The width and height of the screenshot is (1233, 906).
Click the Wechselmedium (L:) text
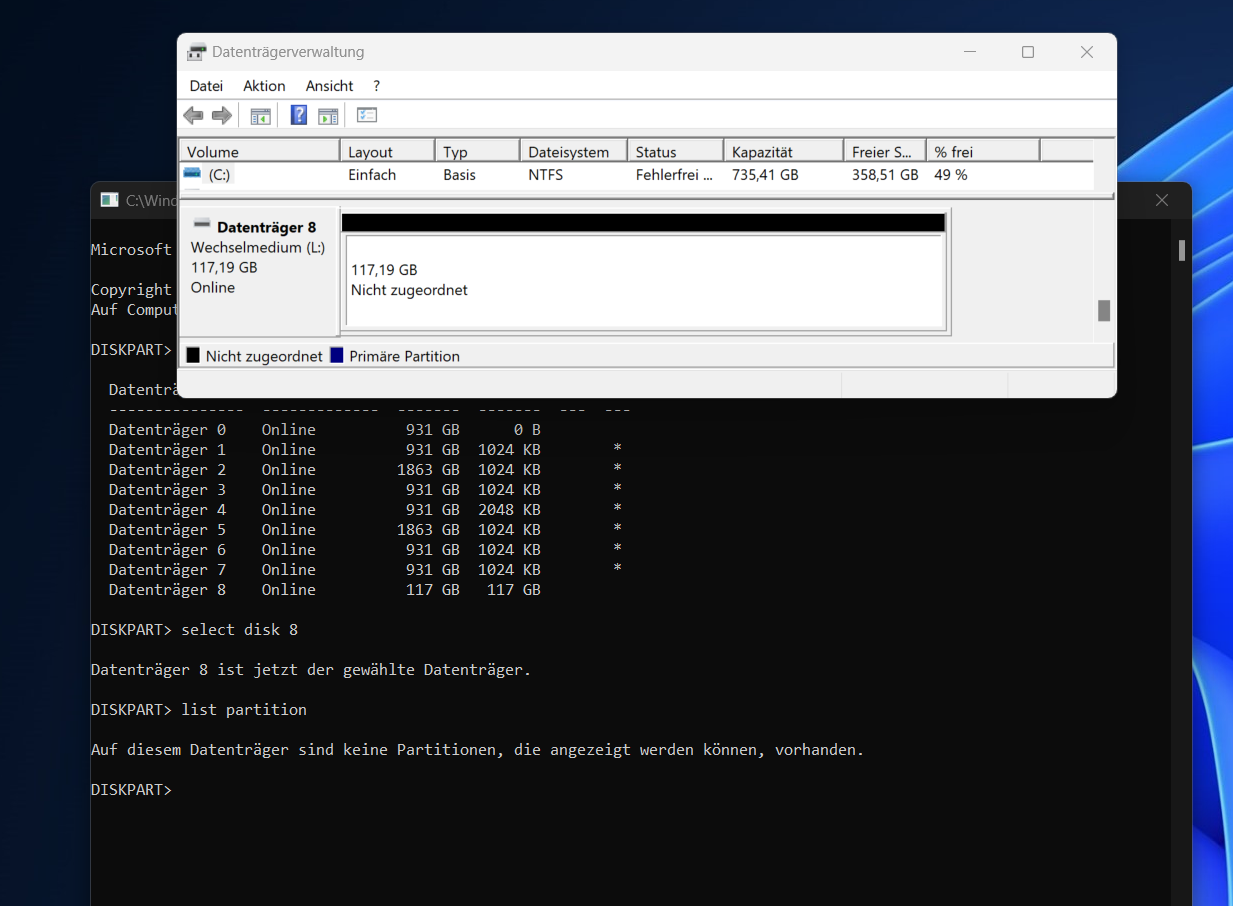pyautogui.click(x=258, y=247)
